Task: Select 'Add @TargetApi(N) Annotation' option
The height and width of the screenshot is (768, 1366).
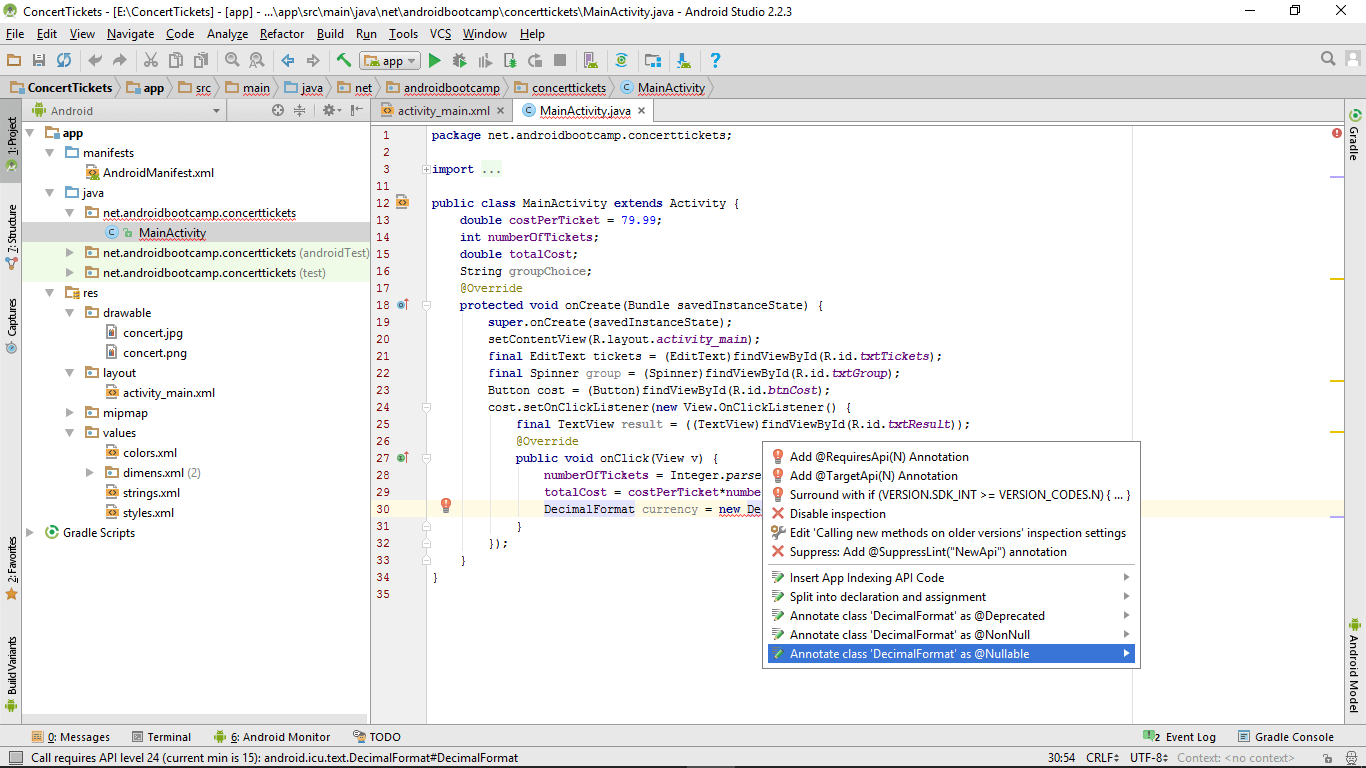Action: 873,476
